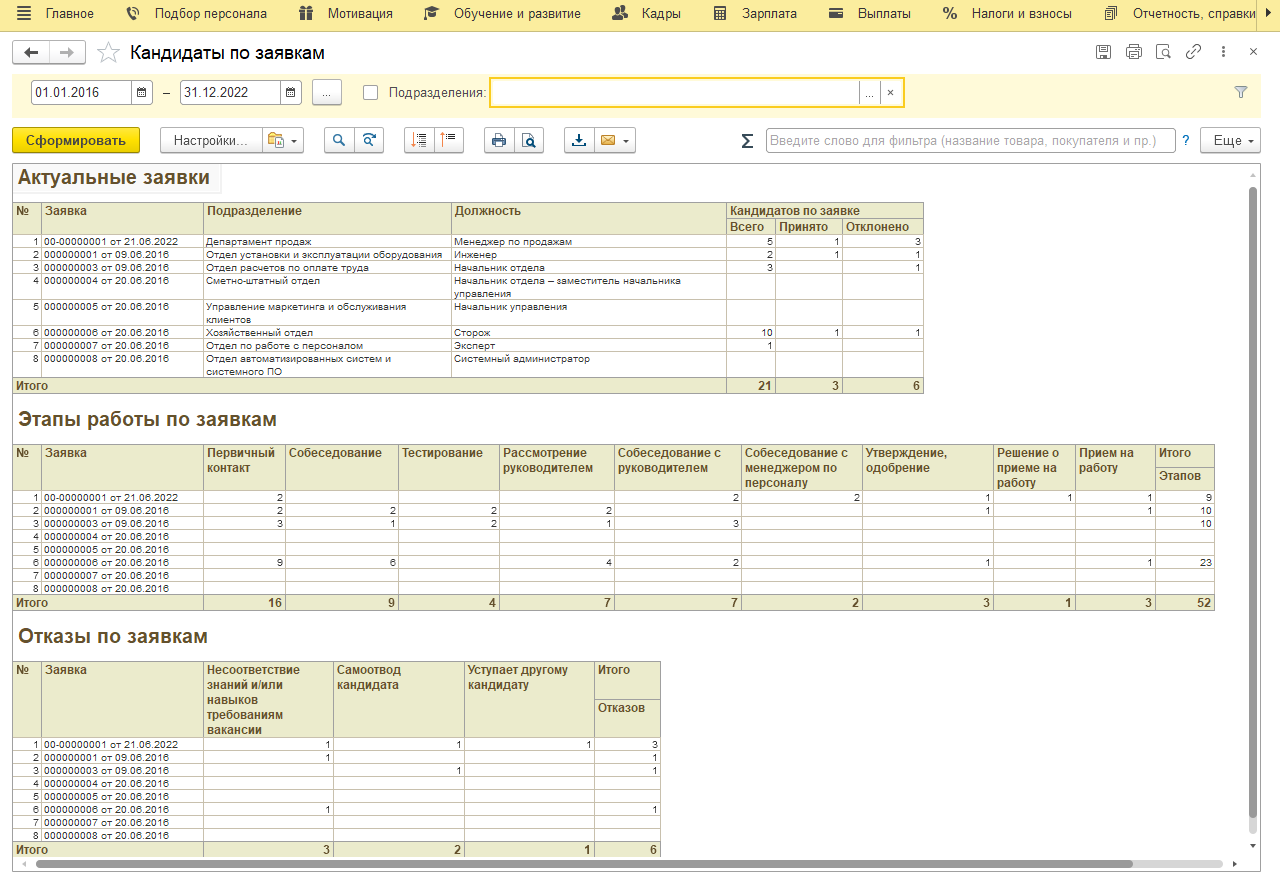This screenshot has width=1280, height=884.
Task: Enable the Подразделения checkbox
Action: (371, 93)
